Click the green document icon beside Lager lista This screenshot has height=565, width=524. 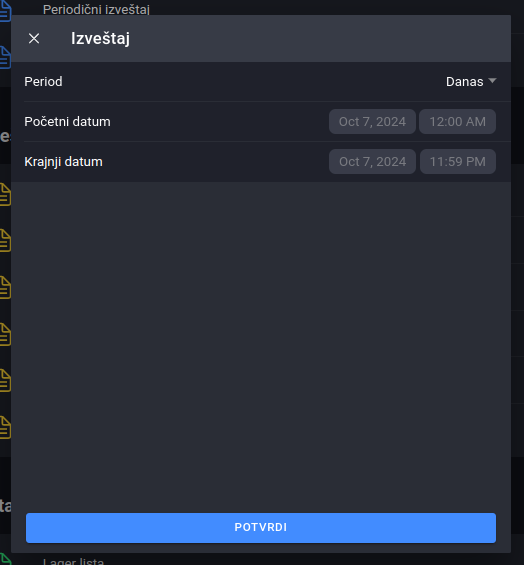point(5,560)
